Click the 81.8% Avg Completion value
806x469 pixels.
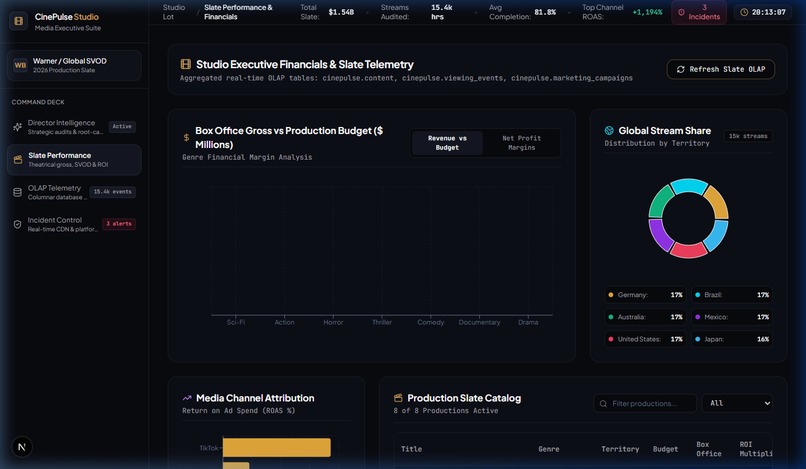point(545,12)
